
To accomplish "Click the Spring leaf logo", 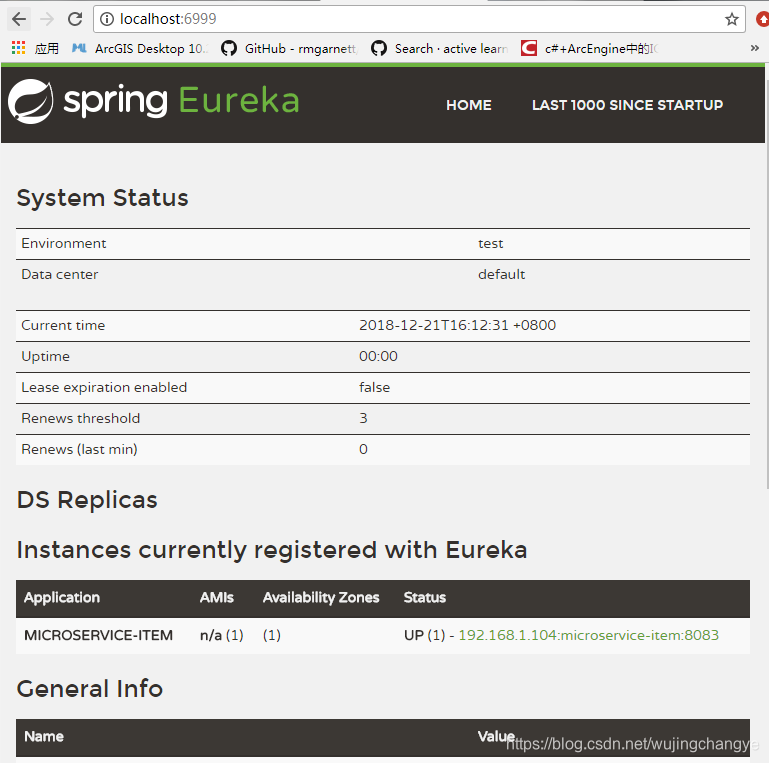I will 30,101.
